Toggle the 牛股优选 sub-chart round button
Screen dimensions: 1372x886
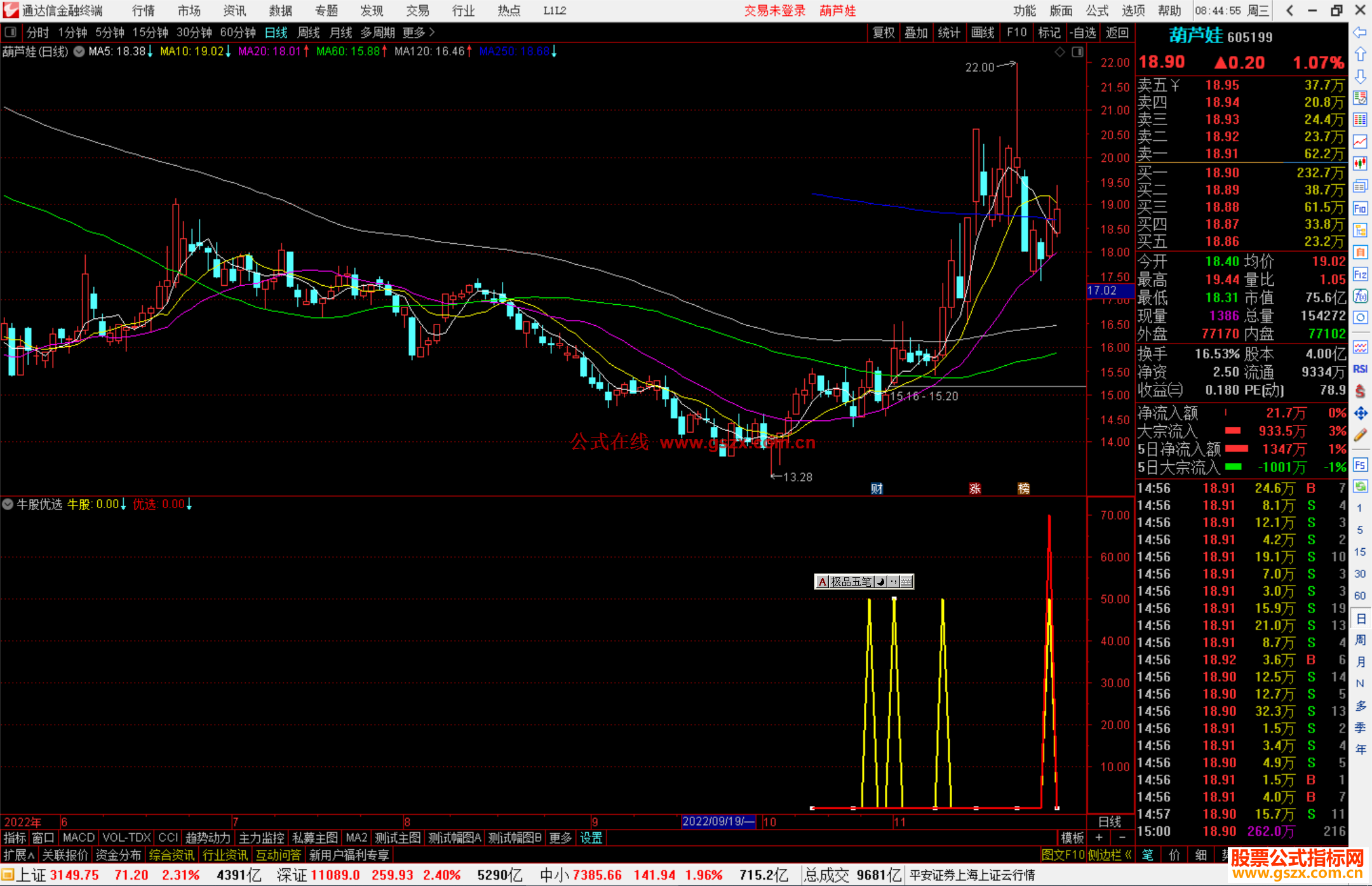click(x=8, y=504)
